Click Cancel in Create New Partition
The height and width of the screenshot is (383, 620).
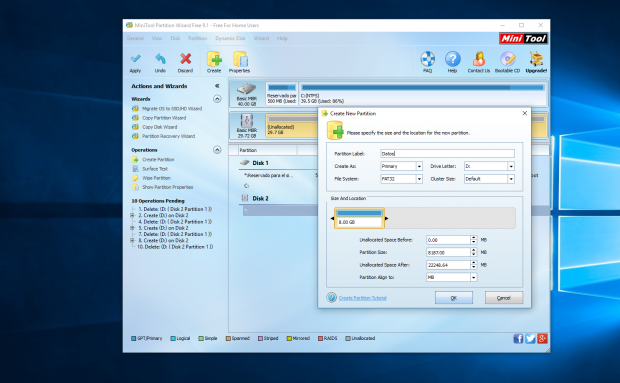point(504,298)
